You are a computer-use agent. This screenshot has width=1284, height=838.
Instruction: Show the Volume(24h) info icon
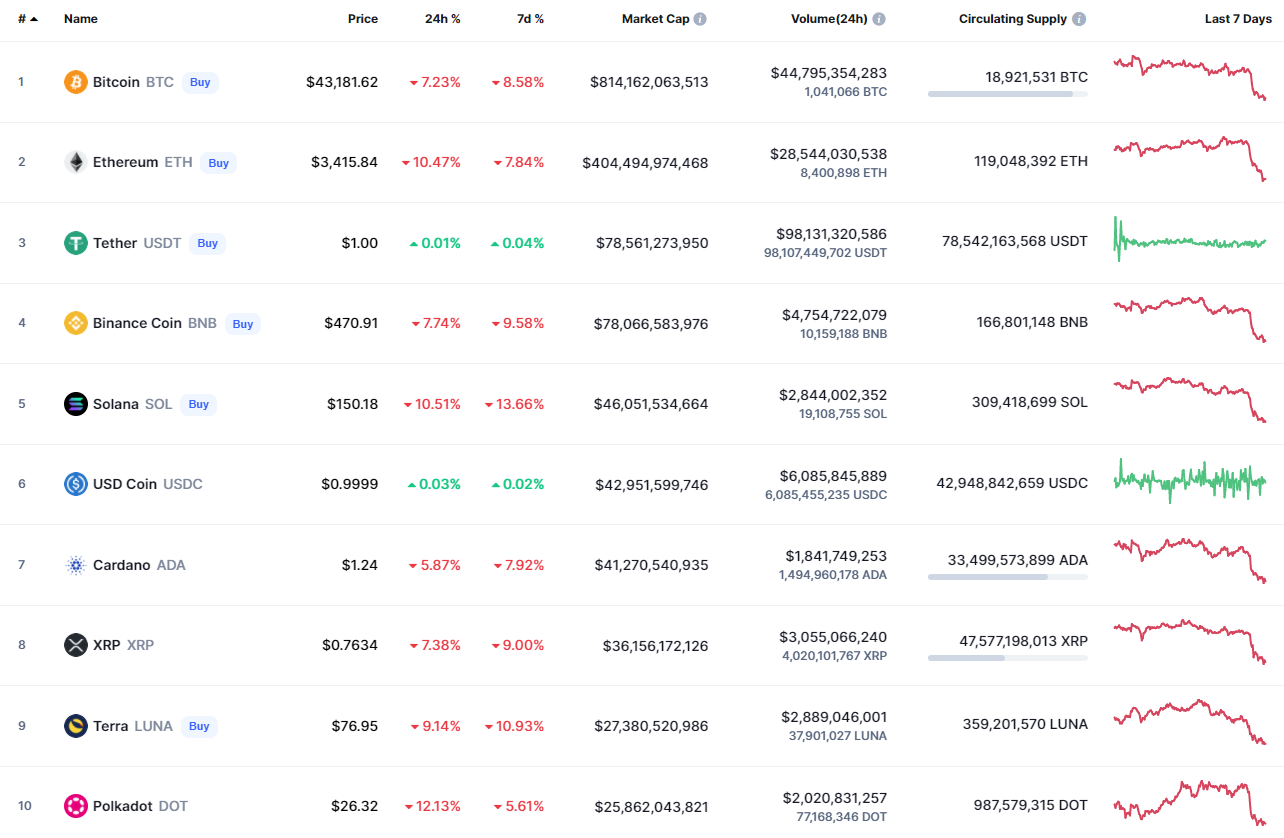pos(878,19)
